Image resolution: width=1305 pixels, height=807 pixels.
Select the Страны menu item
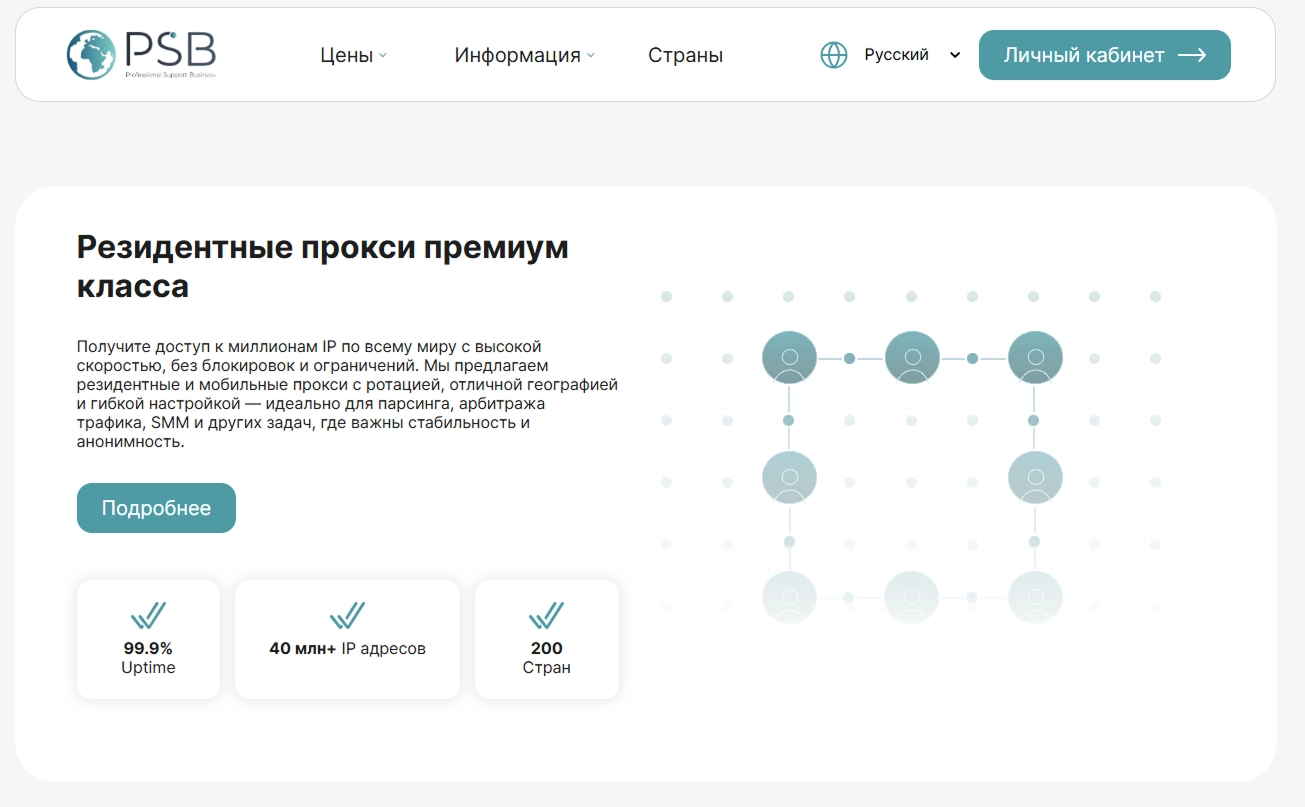click(685, 56)
